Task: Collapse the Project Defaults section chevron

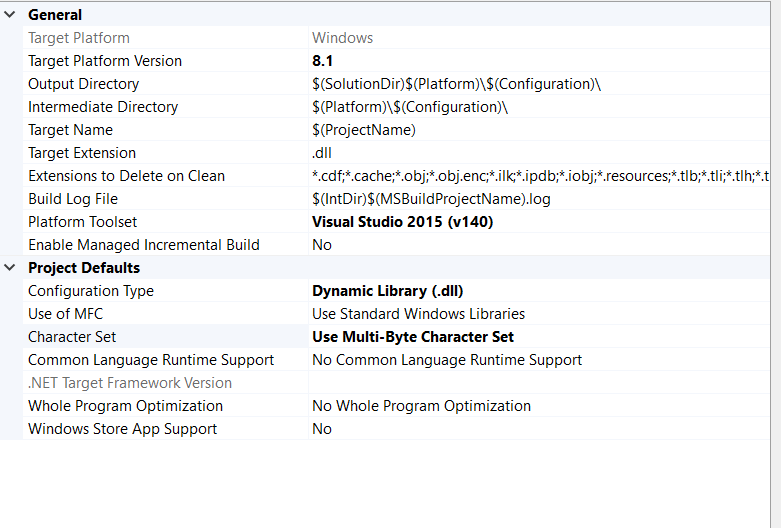Action: (10, 268)
